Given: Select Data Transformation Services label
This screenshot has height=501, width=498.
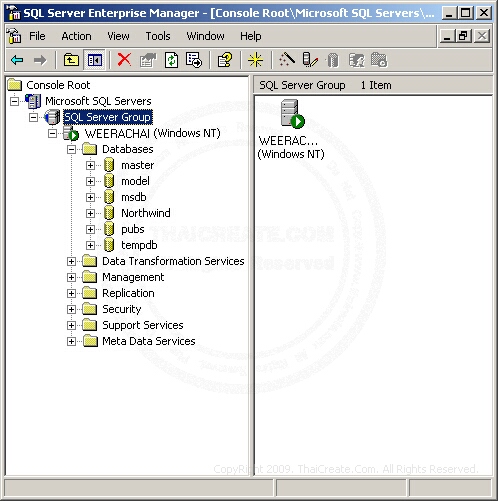Looking at the screenshot, I should pos(173,261).
